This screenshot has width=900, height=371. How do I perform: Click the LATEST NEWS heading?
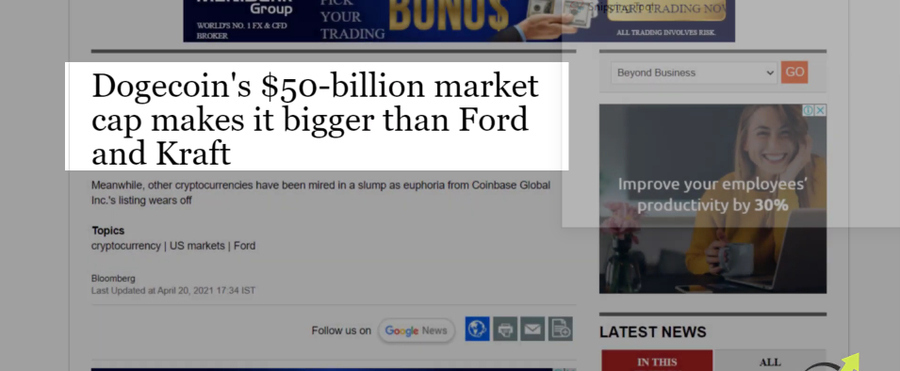tap(653, 332)
